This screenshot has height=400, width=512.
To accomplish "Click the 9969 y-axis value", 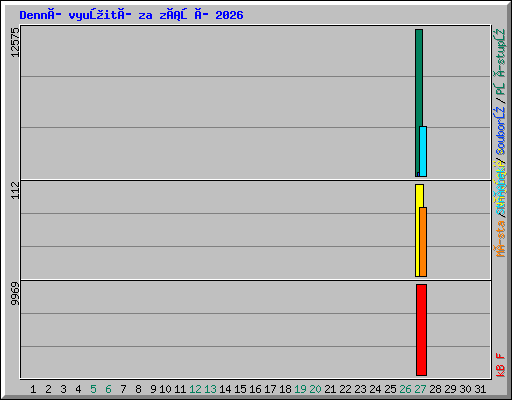I will point(15,293).
